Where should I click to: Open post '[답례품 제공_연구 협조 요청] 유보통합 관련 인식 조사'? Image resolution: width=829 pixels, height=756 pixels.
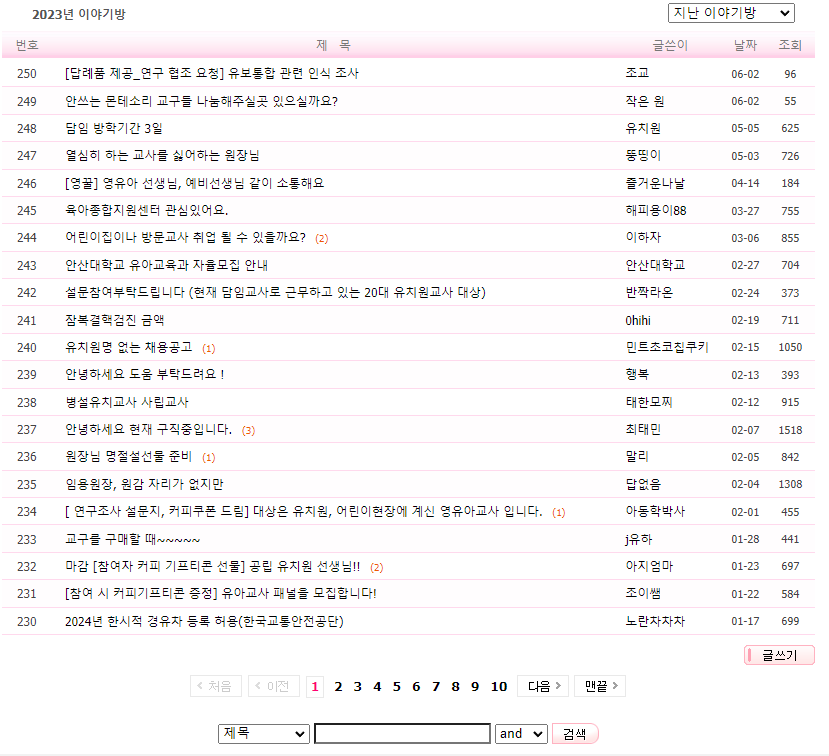coord(211,73)
